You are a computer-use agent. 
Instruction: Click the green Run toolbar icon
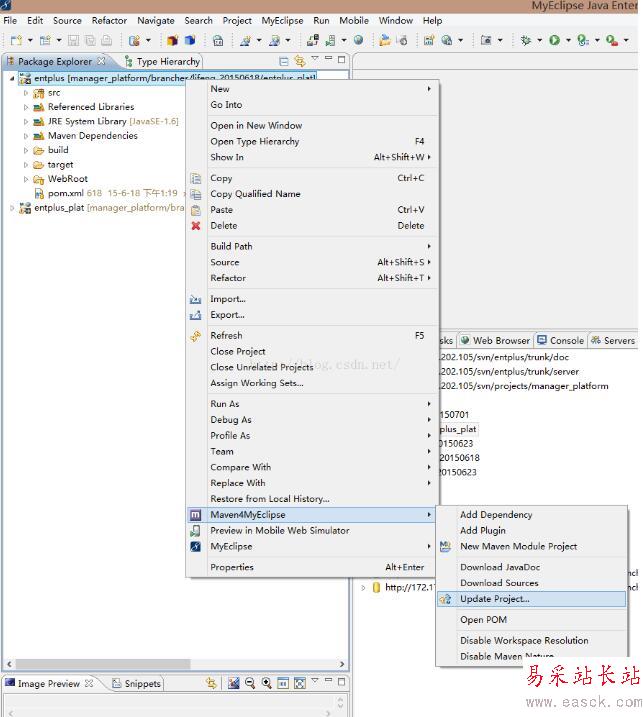pos(554,40)
